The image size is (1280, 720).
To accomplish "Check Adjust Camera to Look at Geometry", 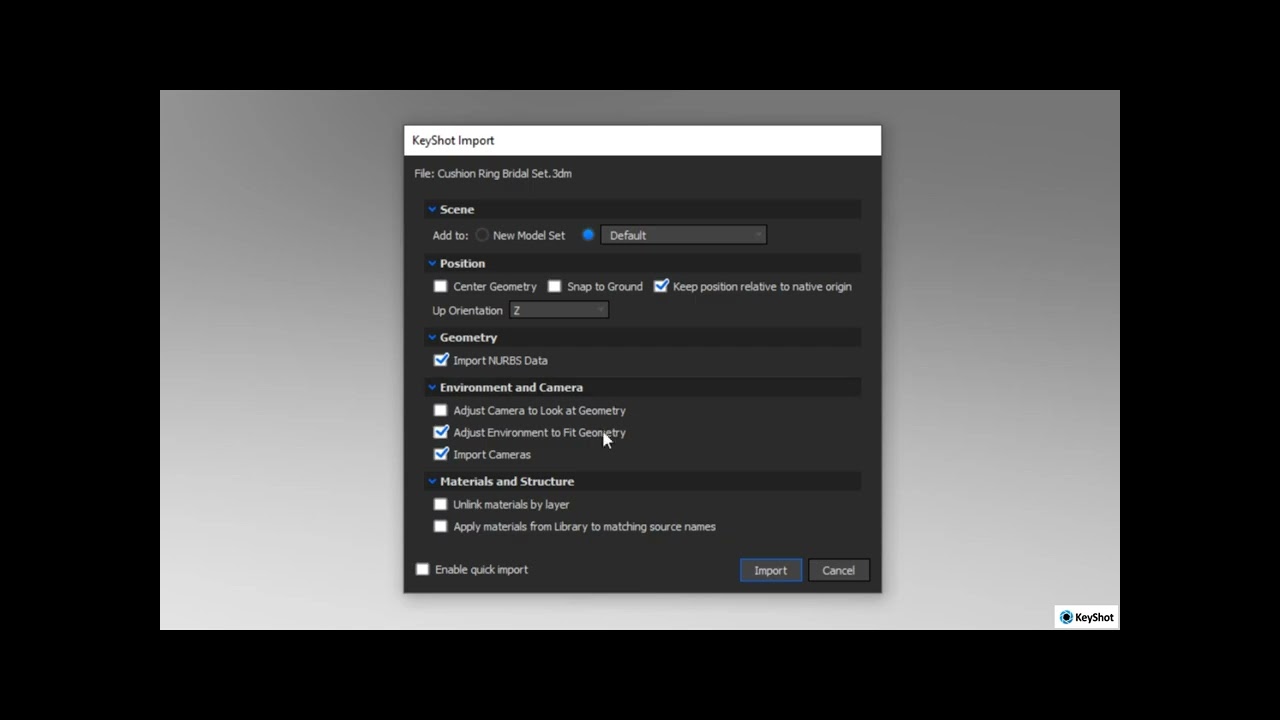I will (x=440, y=410).
